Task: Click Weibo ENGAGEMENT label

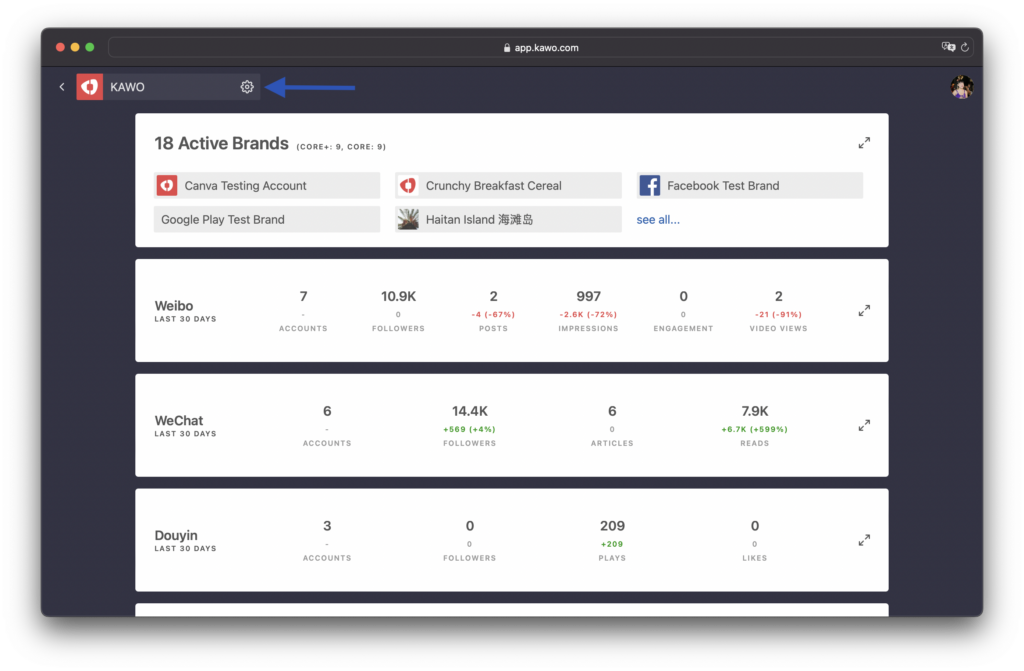Action: (x=683, y=329)
